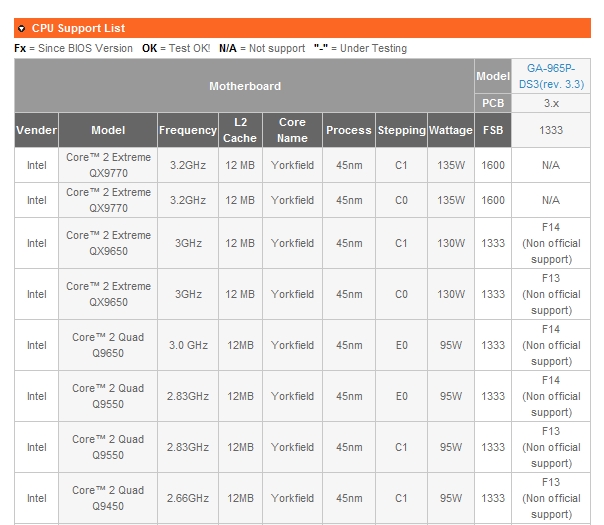This screenshot has height=525, width=604.
Task: Click the Core Name column header
Action: pos(292,130)
